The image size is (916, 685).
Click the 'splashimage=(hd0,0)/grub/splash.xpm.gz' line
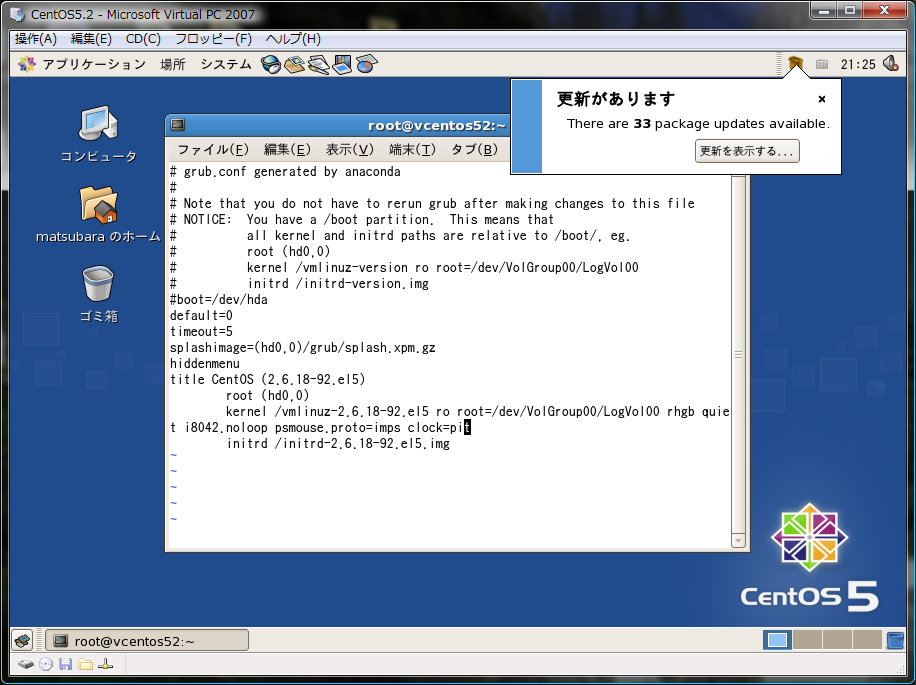303,347
